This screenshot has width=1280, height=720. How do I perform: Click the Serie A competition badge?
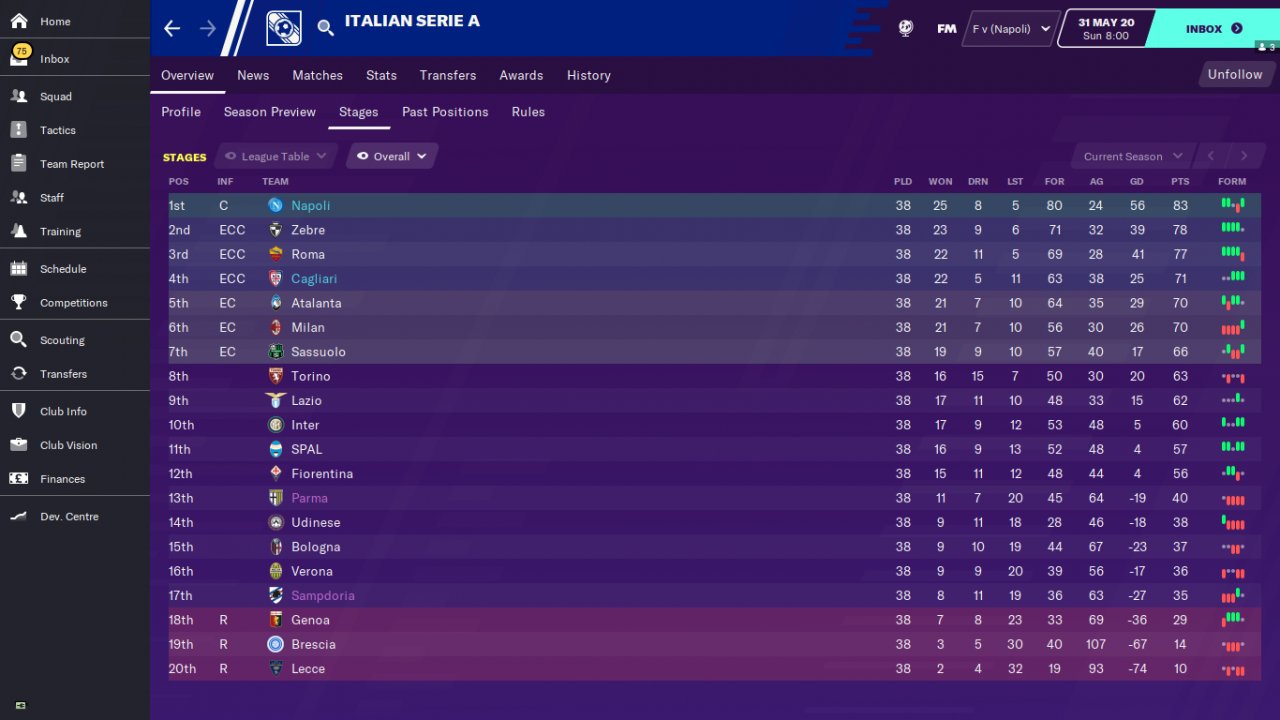(x=284, y=28)
